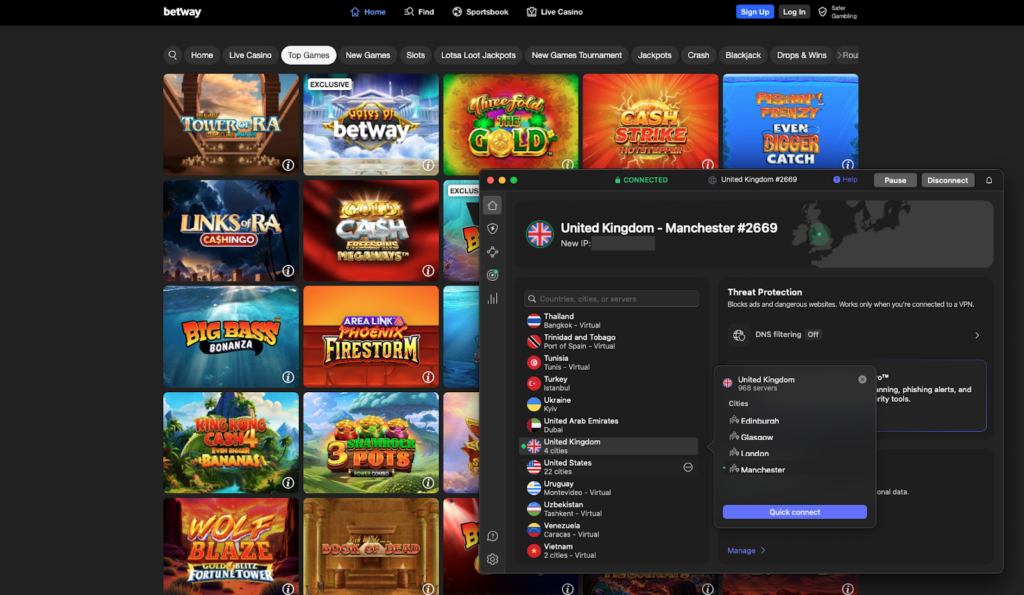Click the minus icon beside United States
The height and width of the screenshot is (595, 1024).
[x=688, y=467]
